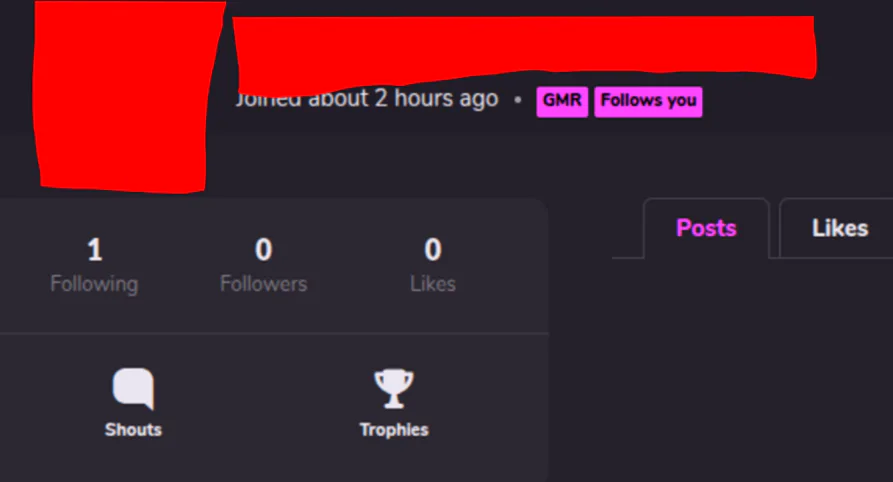Viewport: 893px width, 482px height.
Task: Open the Following count showing 1
Action: (95, 250)
